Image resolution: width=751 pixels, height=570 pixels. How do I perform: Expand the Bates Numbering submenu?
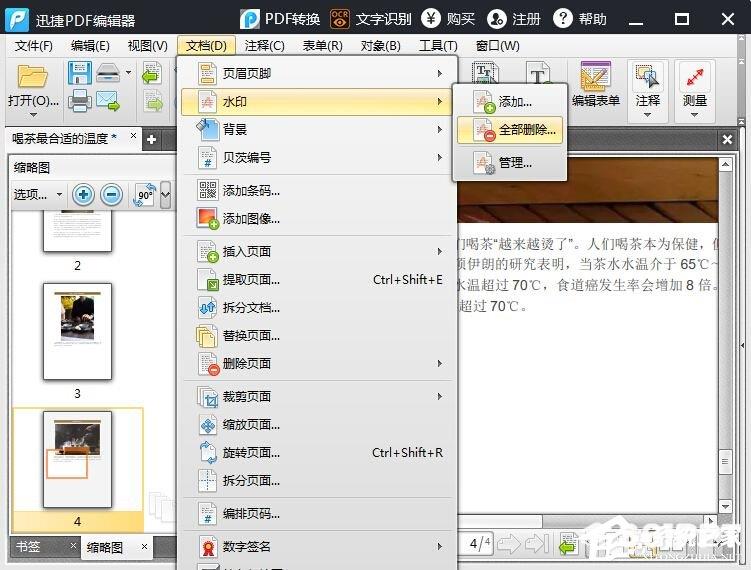tap(317, 158)
